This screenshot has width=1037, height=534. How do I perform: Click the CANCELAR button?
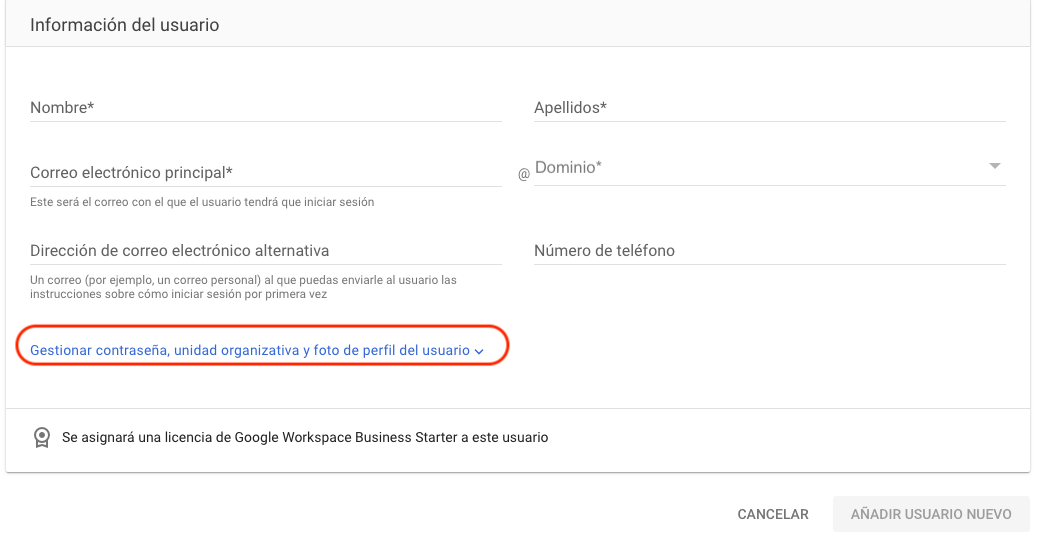773,514
